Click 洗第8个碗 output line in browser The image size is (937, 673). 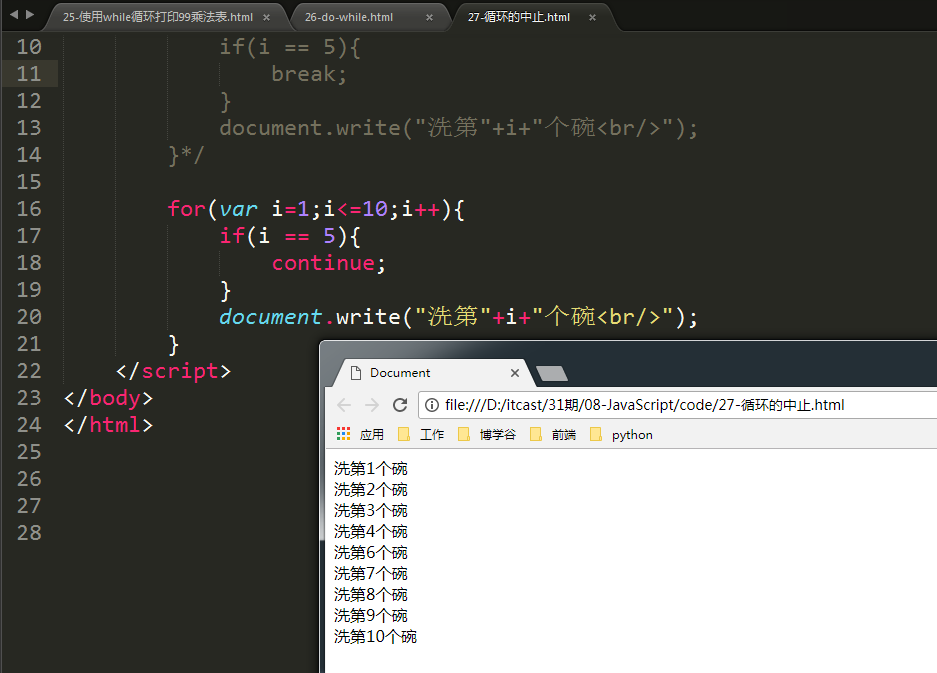[370, 595]
